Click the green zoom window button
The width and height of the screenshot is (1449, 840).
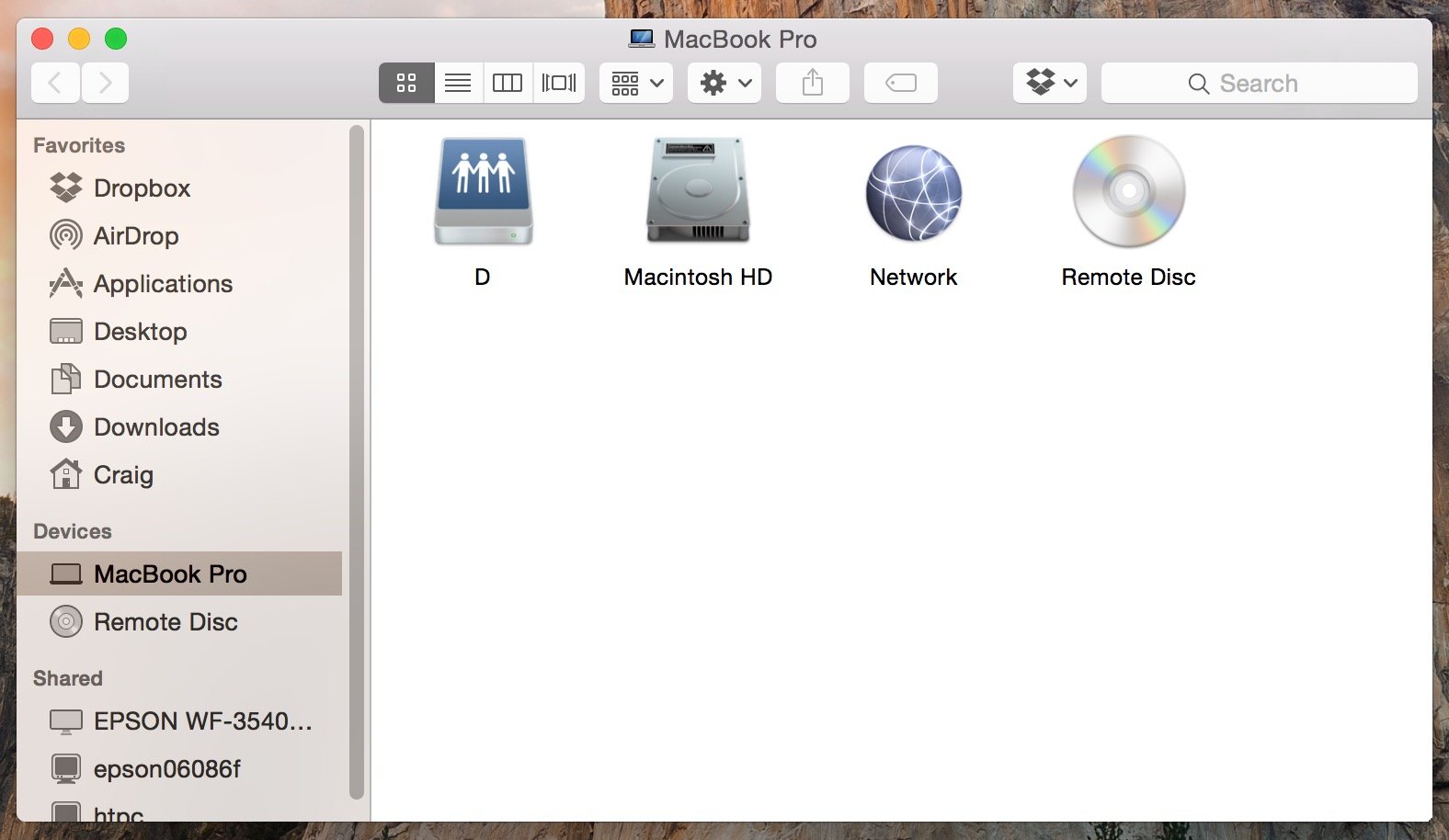point(116,39)
